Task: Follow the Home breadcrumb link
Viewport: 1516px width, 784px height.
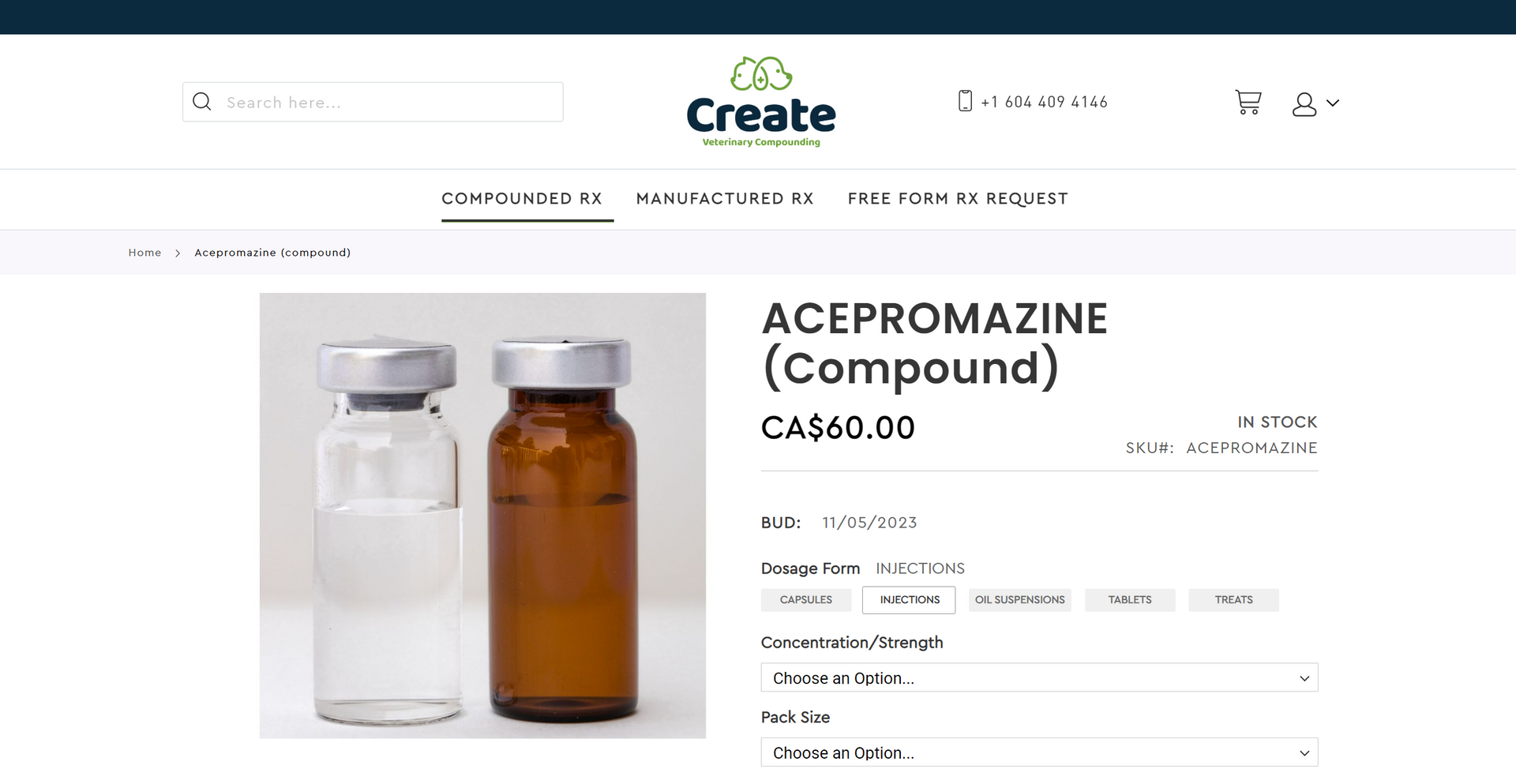Action: pyautogui.click(x=144, y=253)
